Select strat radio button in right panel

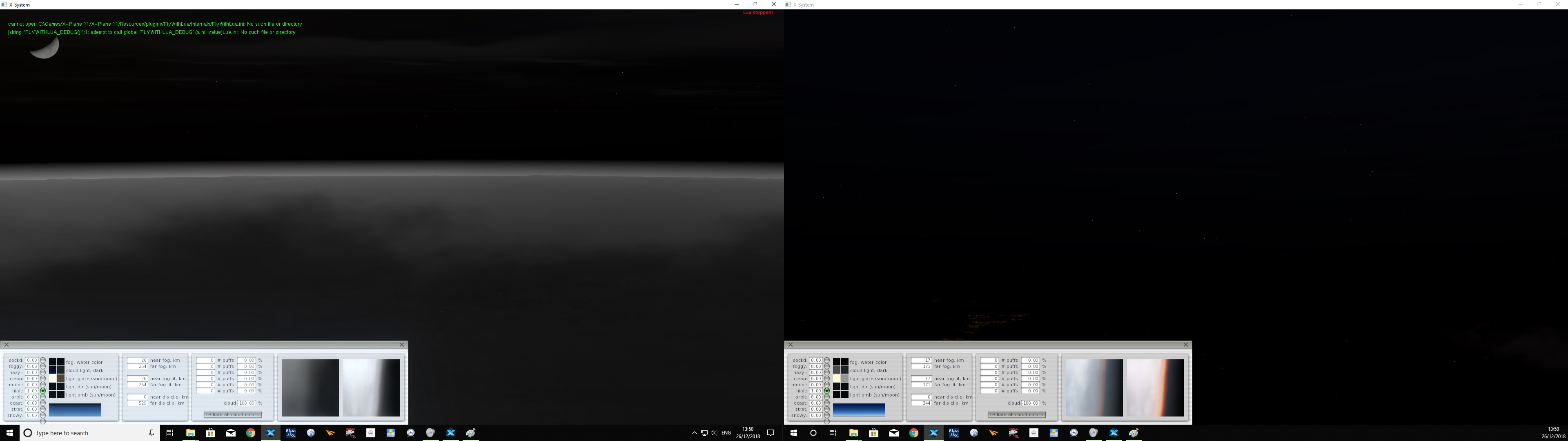(826, 409)
